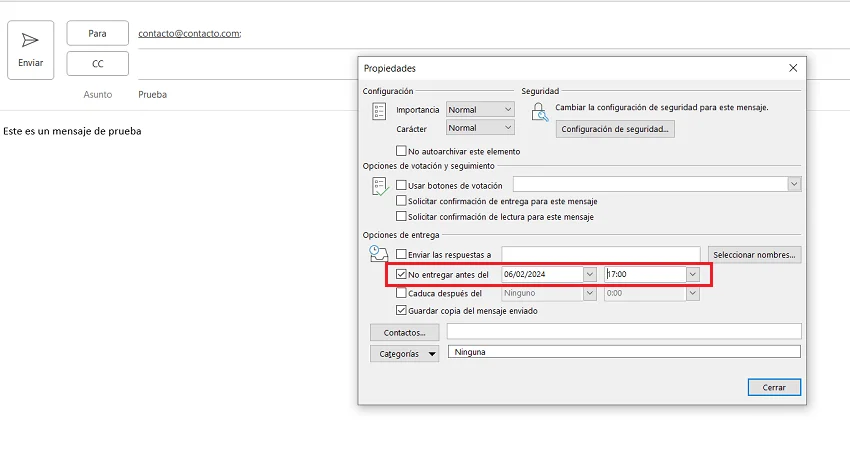Click the empty CC address field
Screen dimensions: 850x465
coord(247,64)
